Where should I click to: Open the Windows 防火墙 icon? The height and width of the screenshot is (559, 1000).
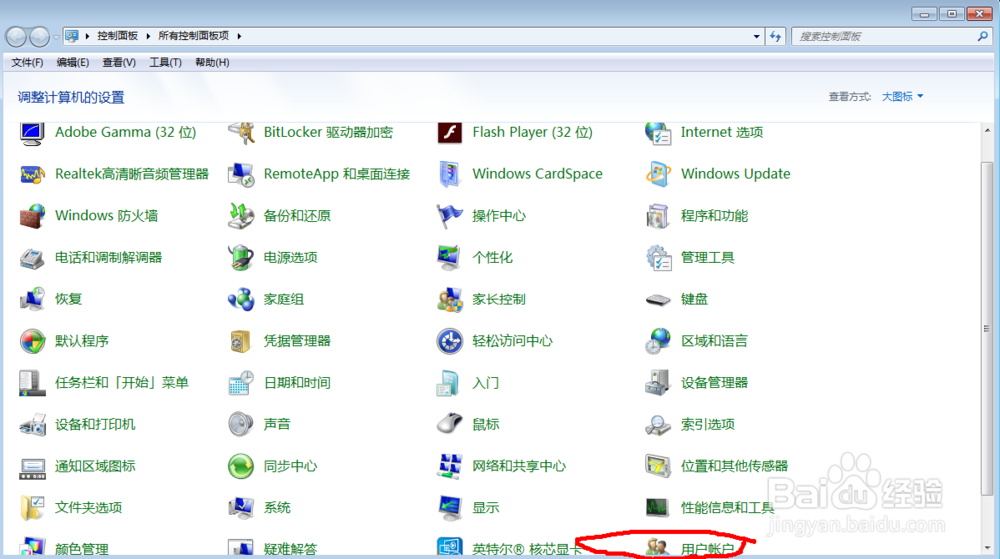click(x=32, y=216)
